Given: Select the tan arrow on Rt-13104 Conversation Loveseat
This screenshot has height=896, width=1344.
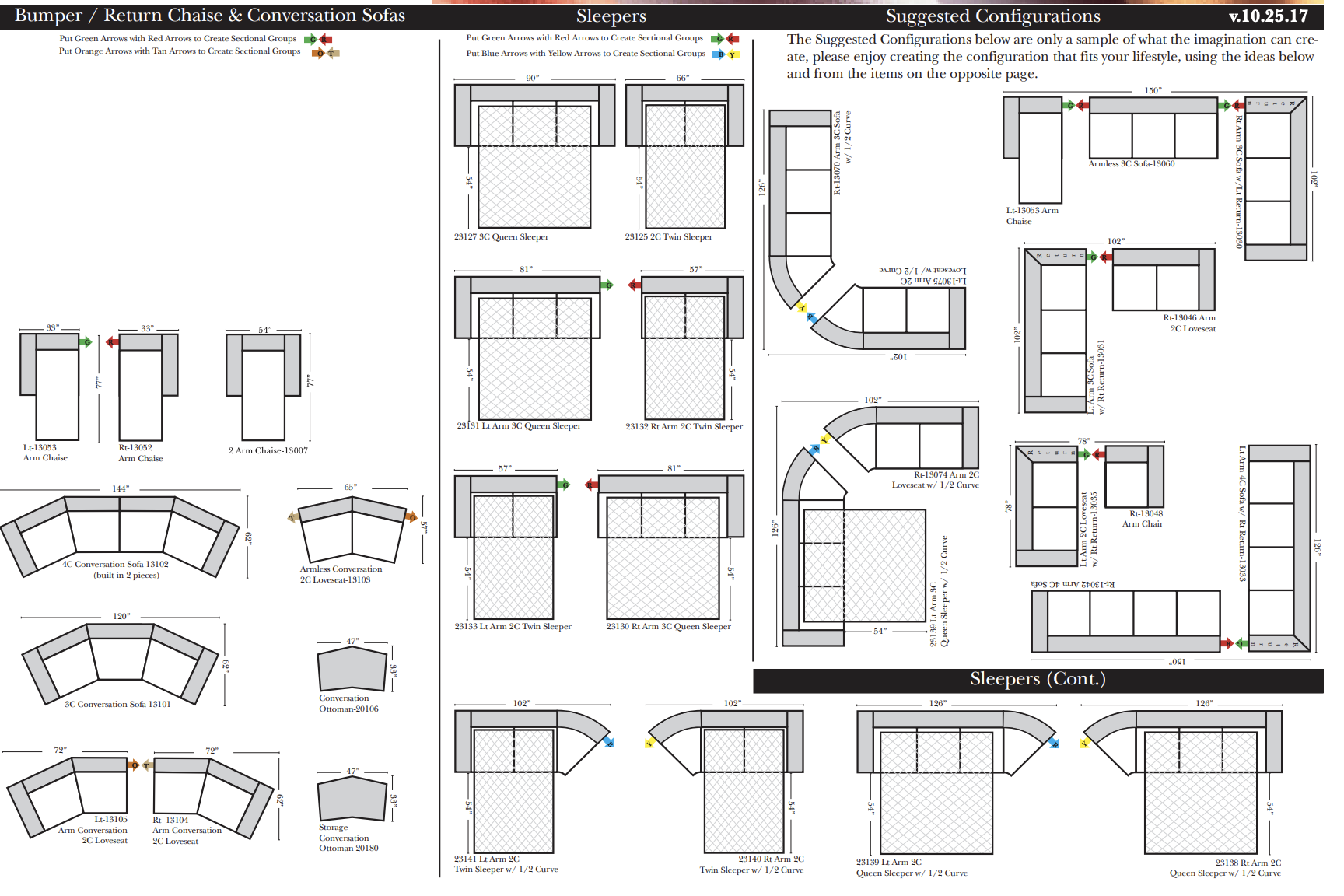Looking at the screenshot, I should pyautogui.click(x=147, y=765).
